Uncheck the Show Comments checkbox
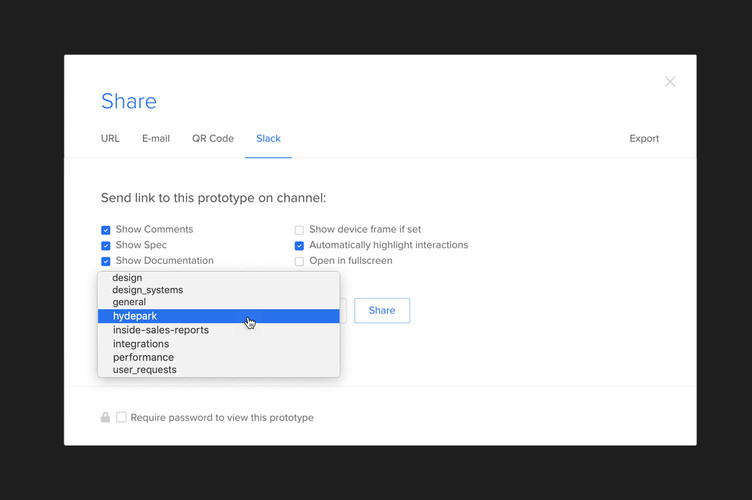Viewport: 752px width, 500px height. (106, 230)
